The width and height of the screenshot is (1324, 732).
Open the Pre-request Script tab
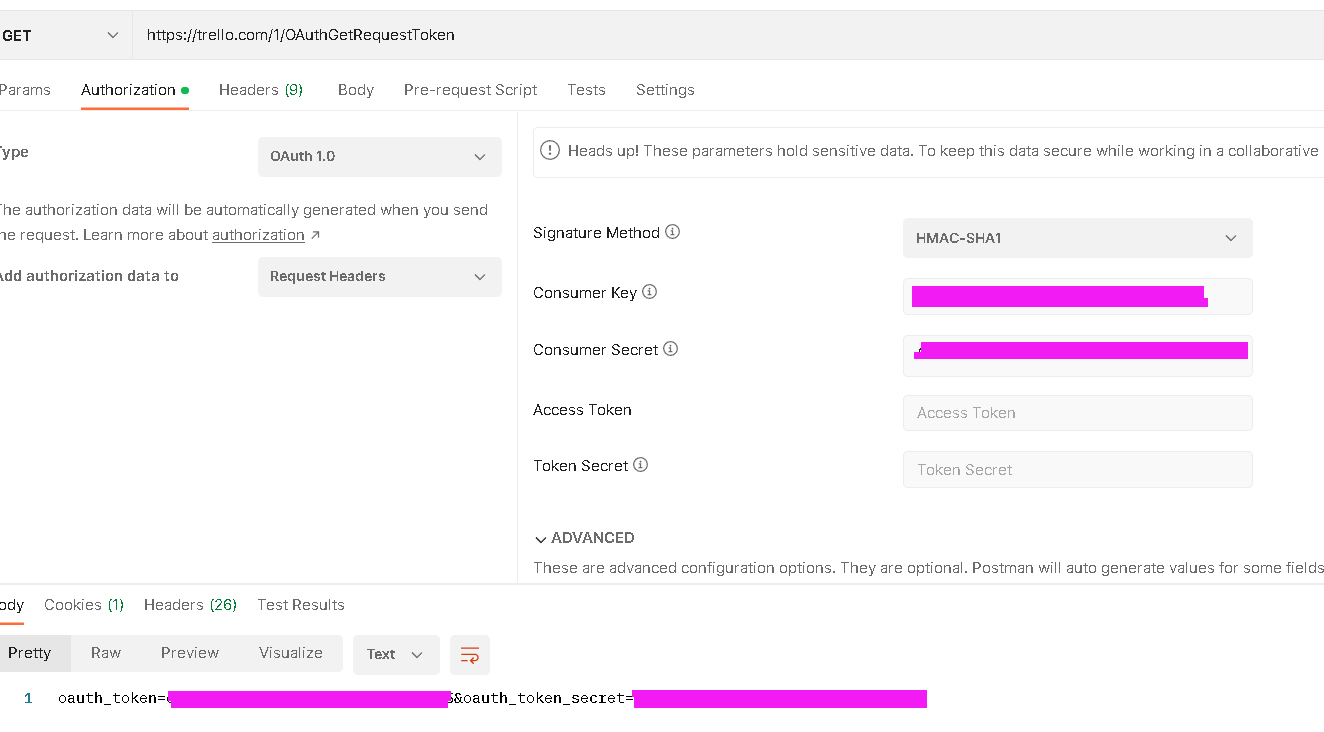coord(470,90)
